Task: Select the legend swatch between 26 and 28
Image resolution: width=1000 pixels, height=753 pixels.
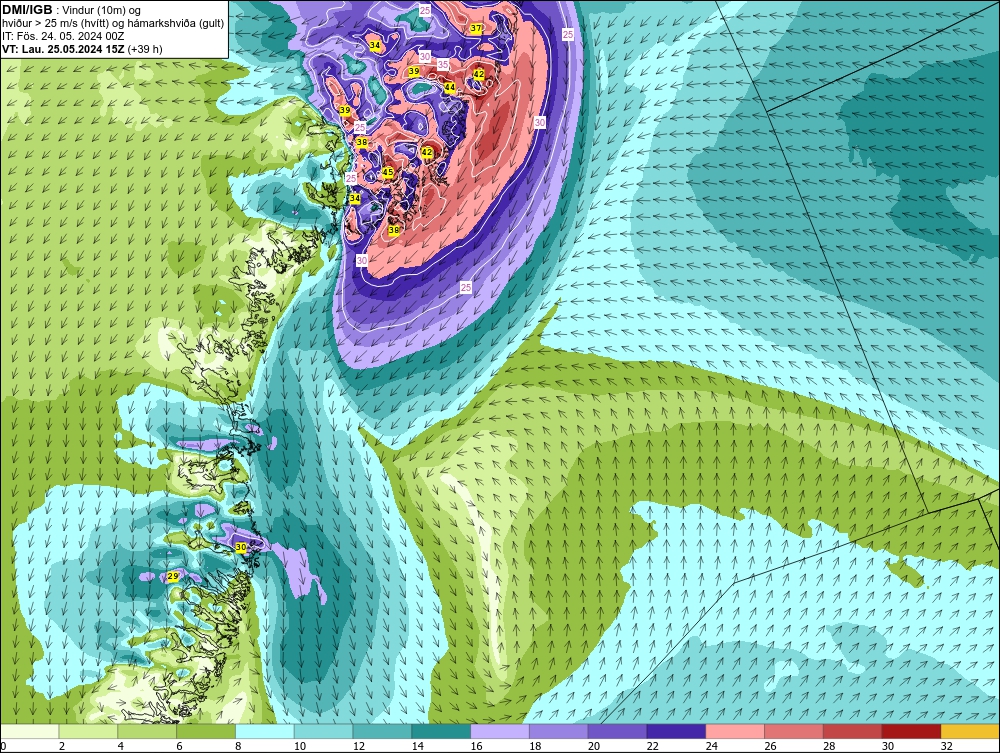Action: coord(793,731)
